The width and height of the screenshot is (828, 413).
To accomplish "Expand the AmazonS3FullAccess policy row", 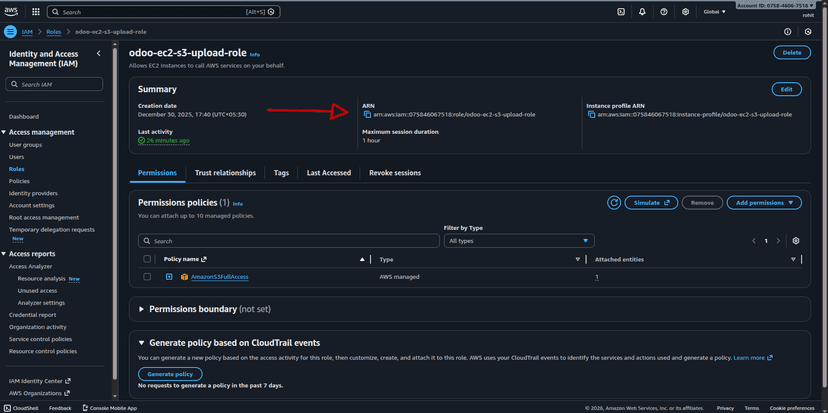I will (169, 277).
